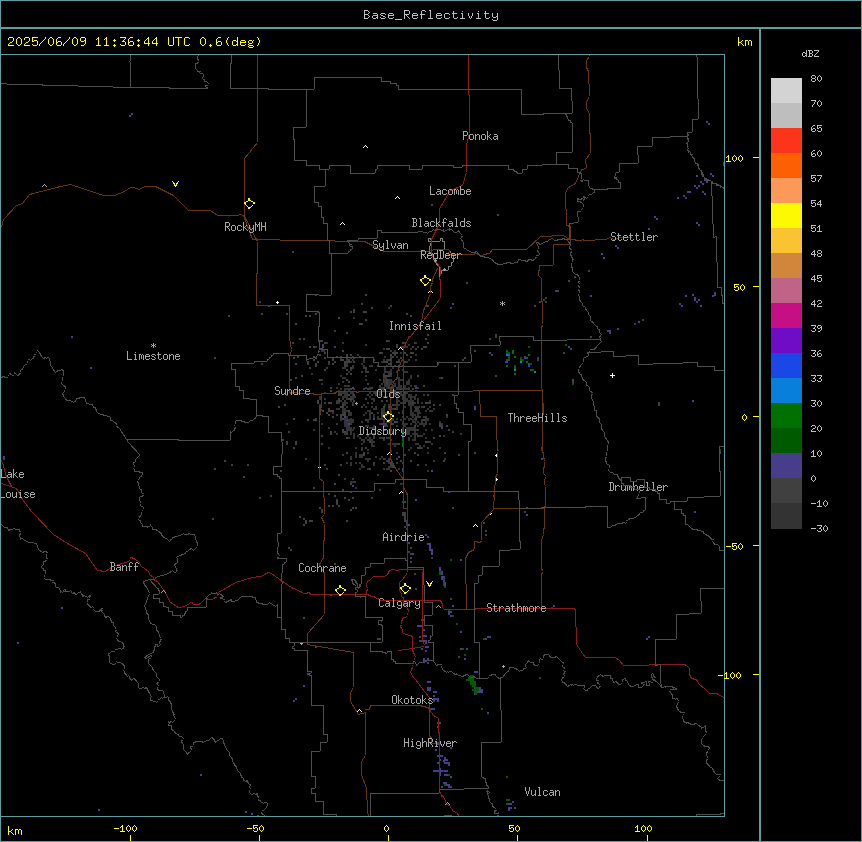Click the yellow V marker east of Calgary
This screenshot has width=862, height=842.
(x=429, y=584)
